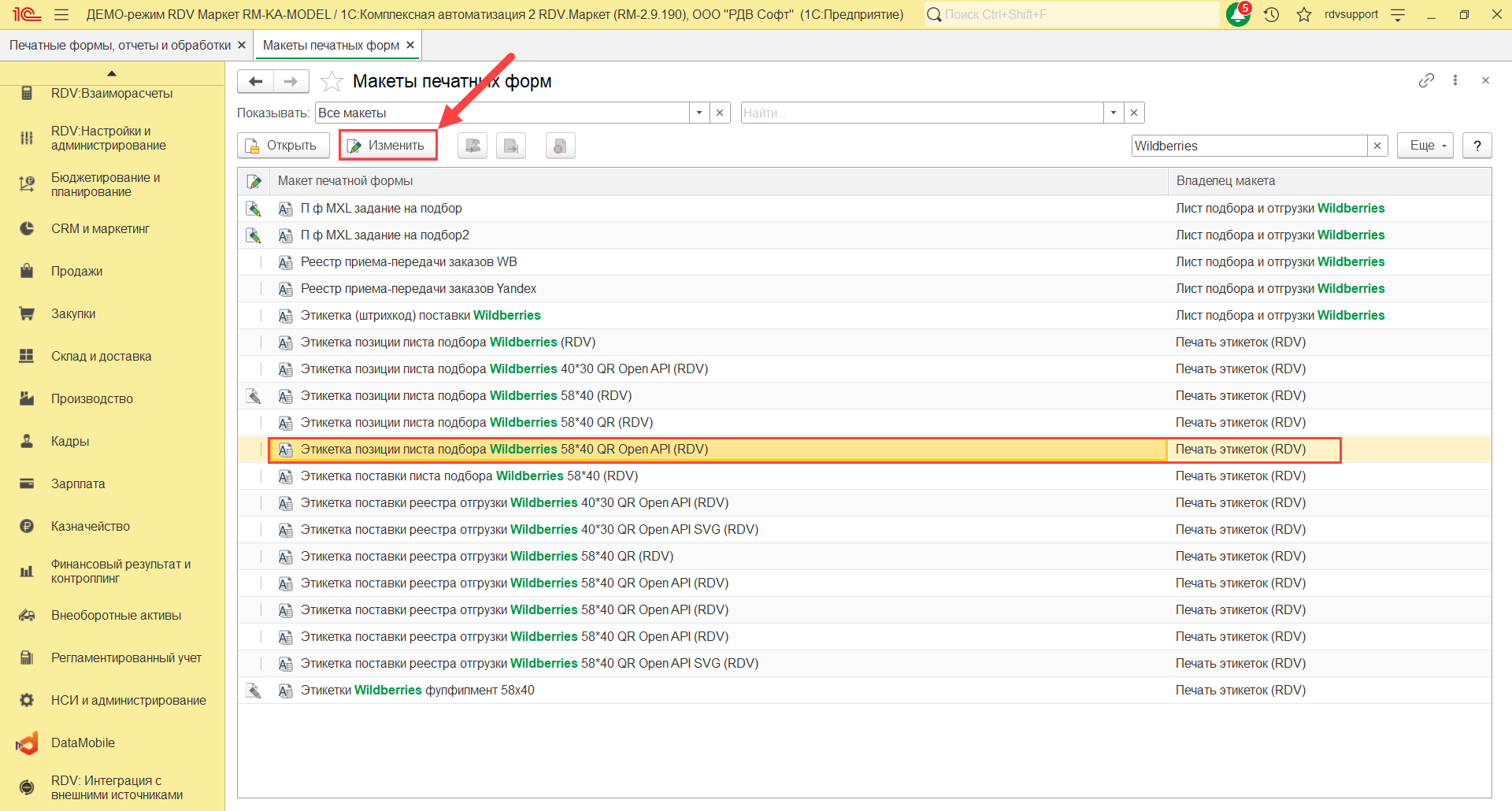This screenshot has width=1512, height=811.
Task: Open the Еще dropdown menu
Action: pos(1425,146)
